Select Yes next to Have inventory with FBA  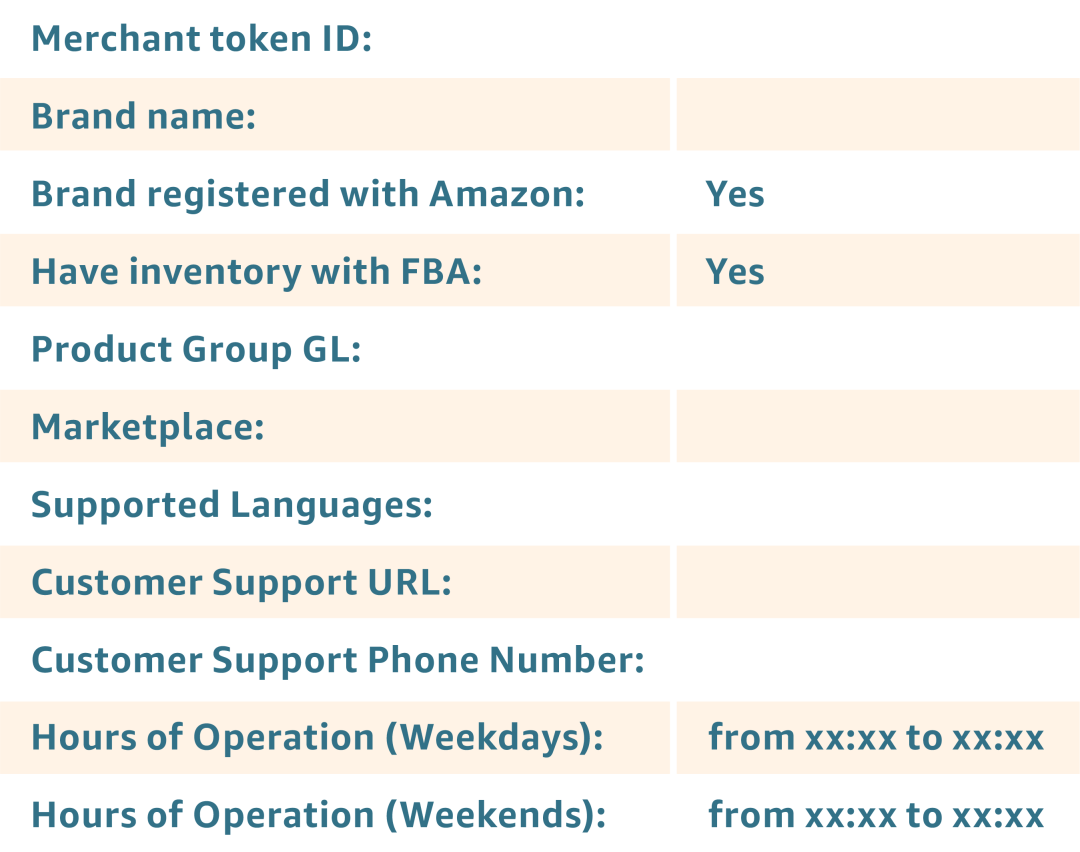735,271
